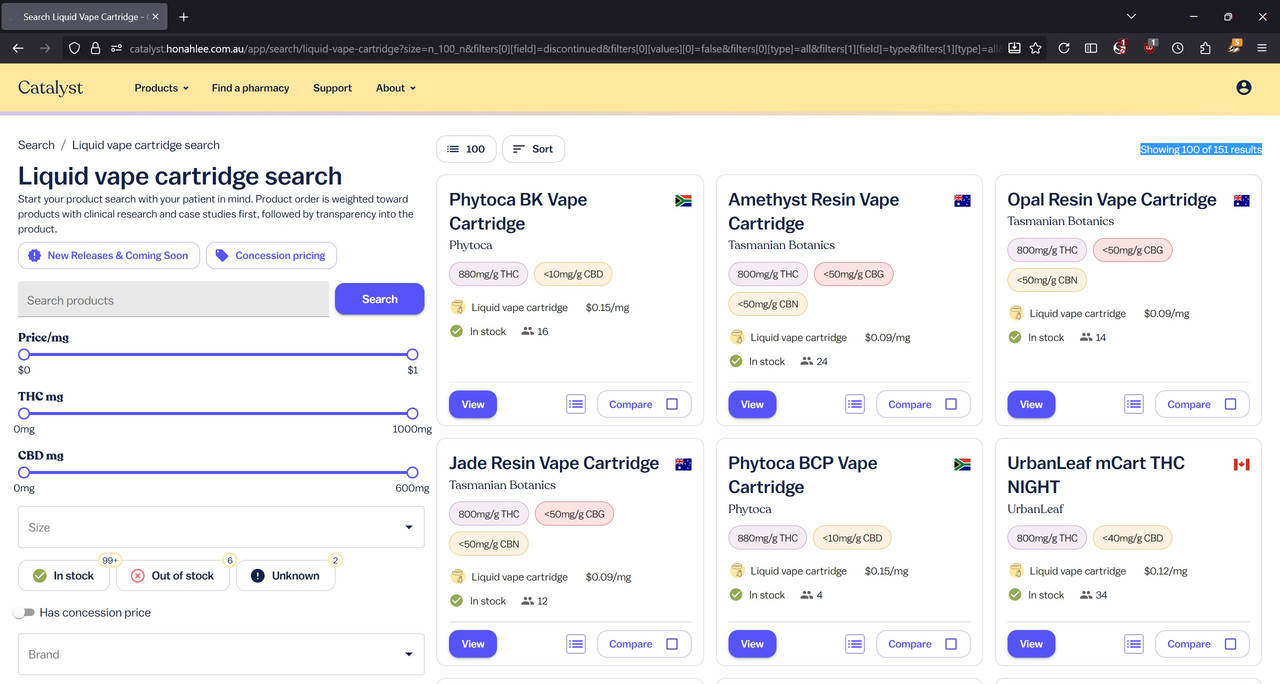Screen dimensions: 1280x684
Task: Check Compare box on Amethyst Resin Vape Cartridge
Action: (951, 404)
